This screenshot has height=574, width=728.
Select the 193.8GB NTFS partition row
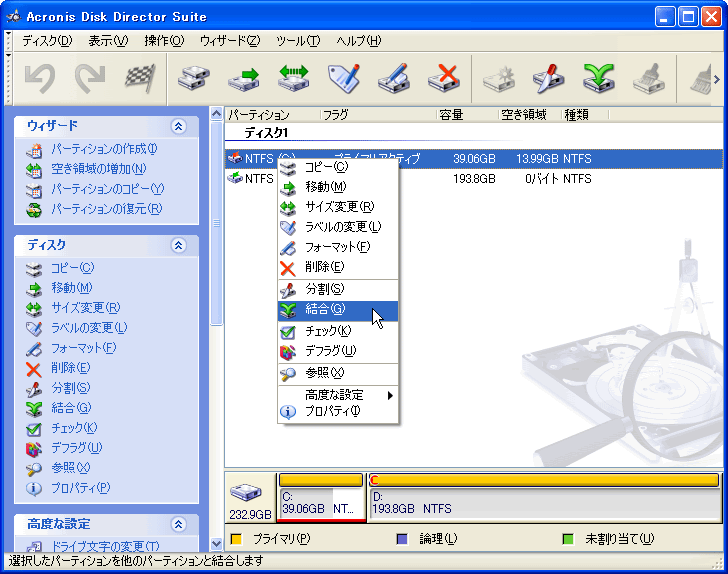(x=474, y=179)
